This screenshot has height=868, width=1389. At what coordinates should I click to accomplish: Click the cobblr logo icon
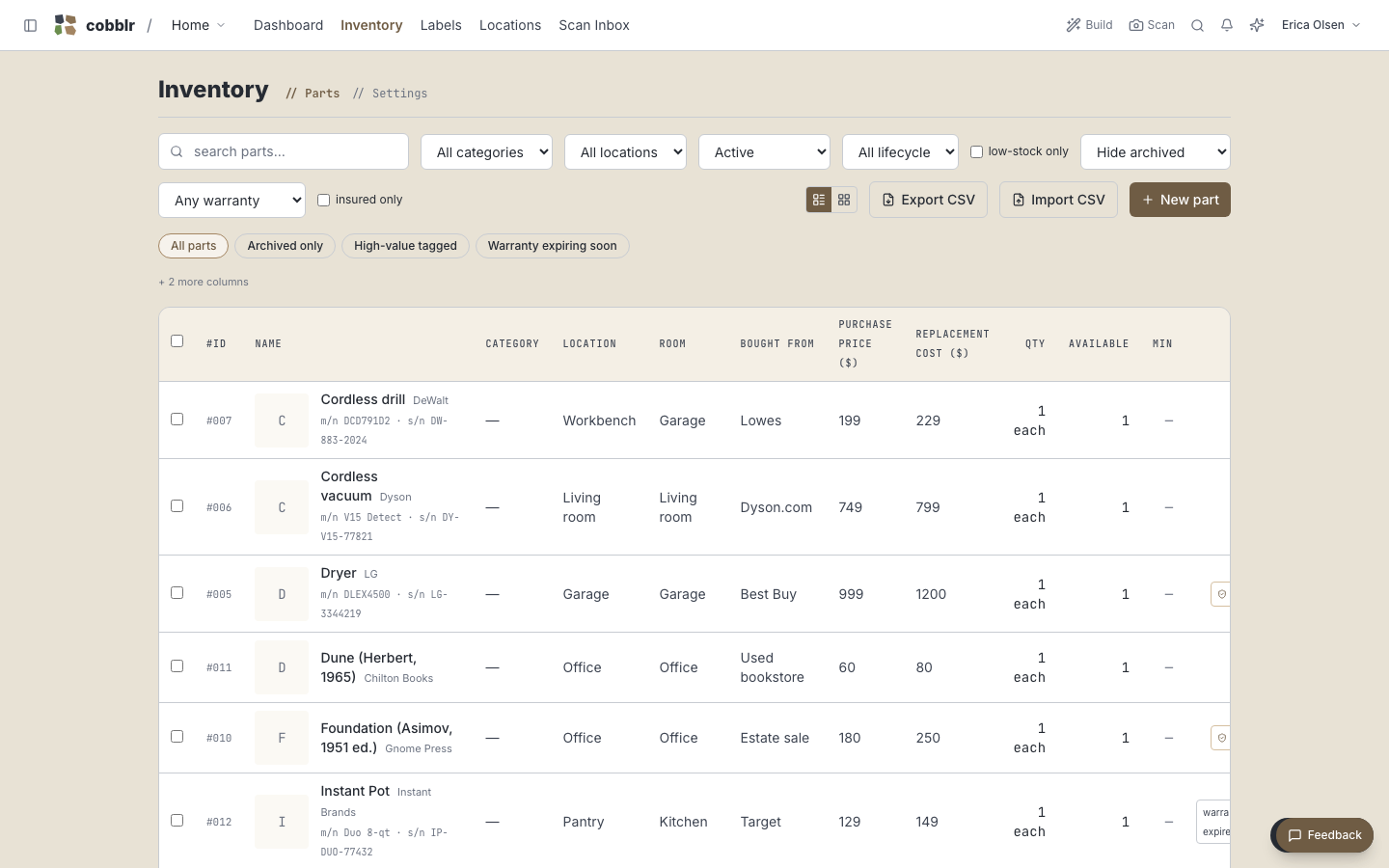coord(66,25)
